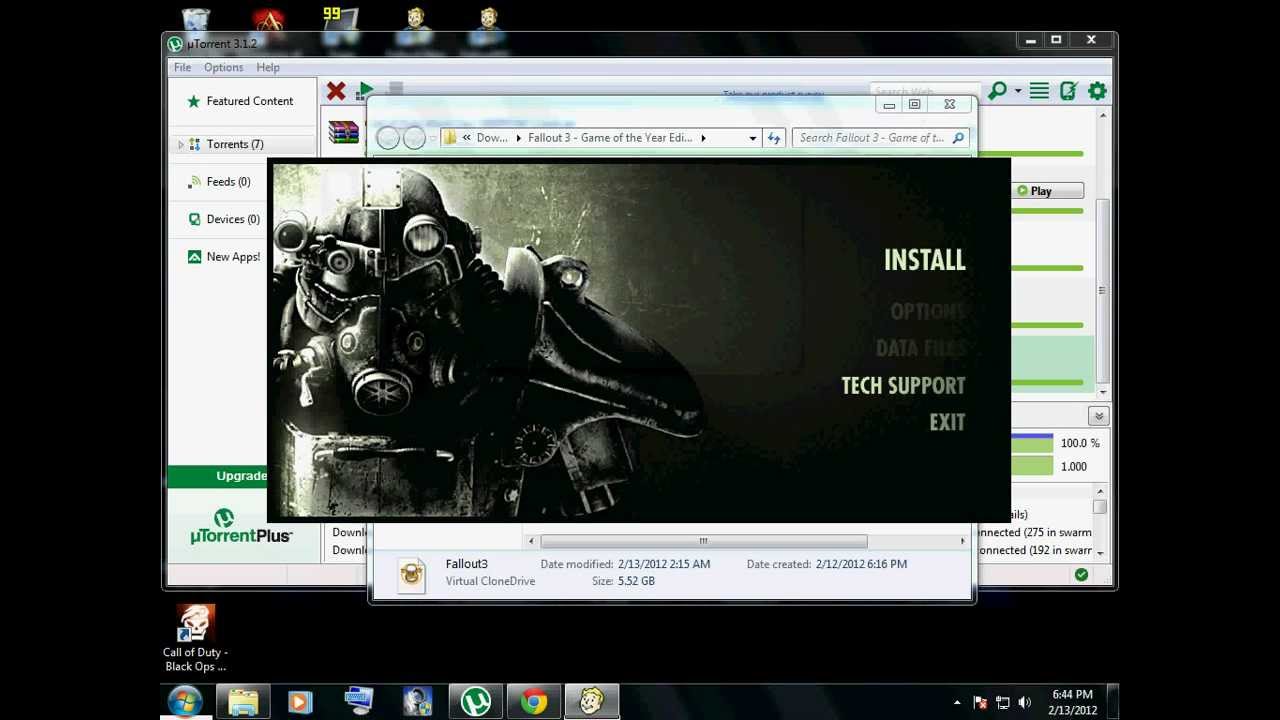1280x720 pixels.
Task: Click the computer keyboard icon on the taskbar
Action: (x=358, y=702)
